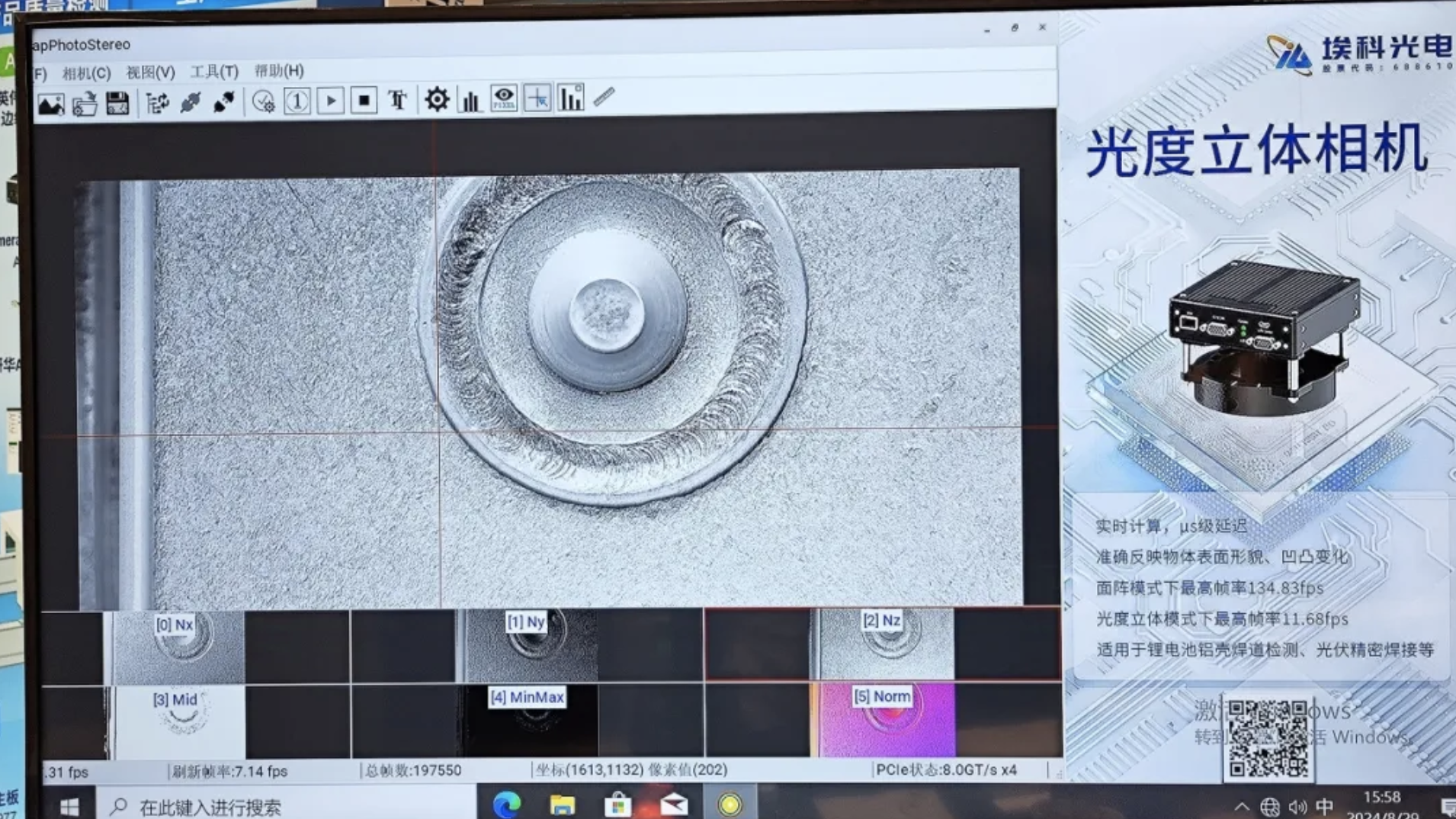Stop acquisition with the stop button
The image size is (1456, 819).
coord(364,100)
